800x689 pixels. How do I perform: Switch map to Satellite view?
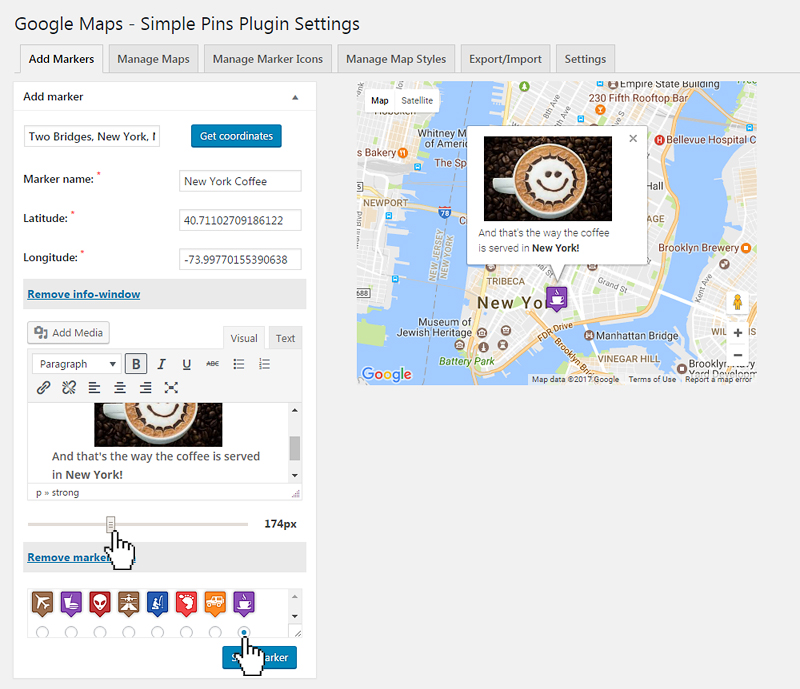point(417,101)
